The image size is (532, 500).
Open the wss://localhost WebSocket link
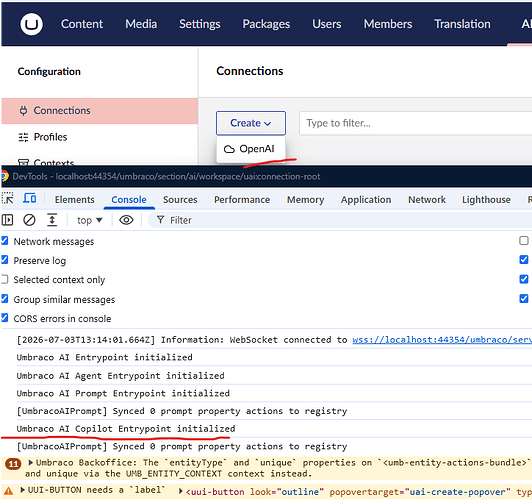coord(442,340)
